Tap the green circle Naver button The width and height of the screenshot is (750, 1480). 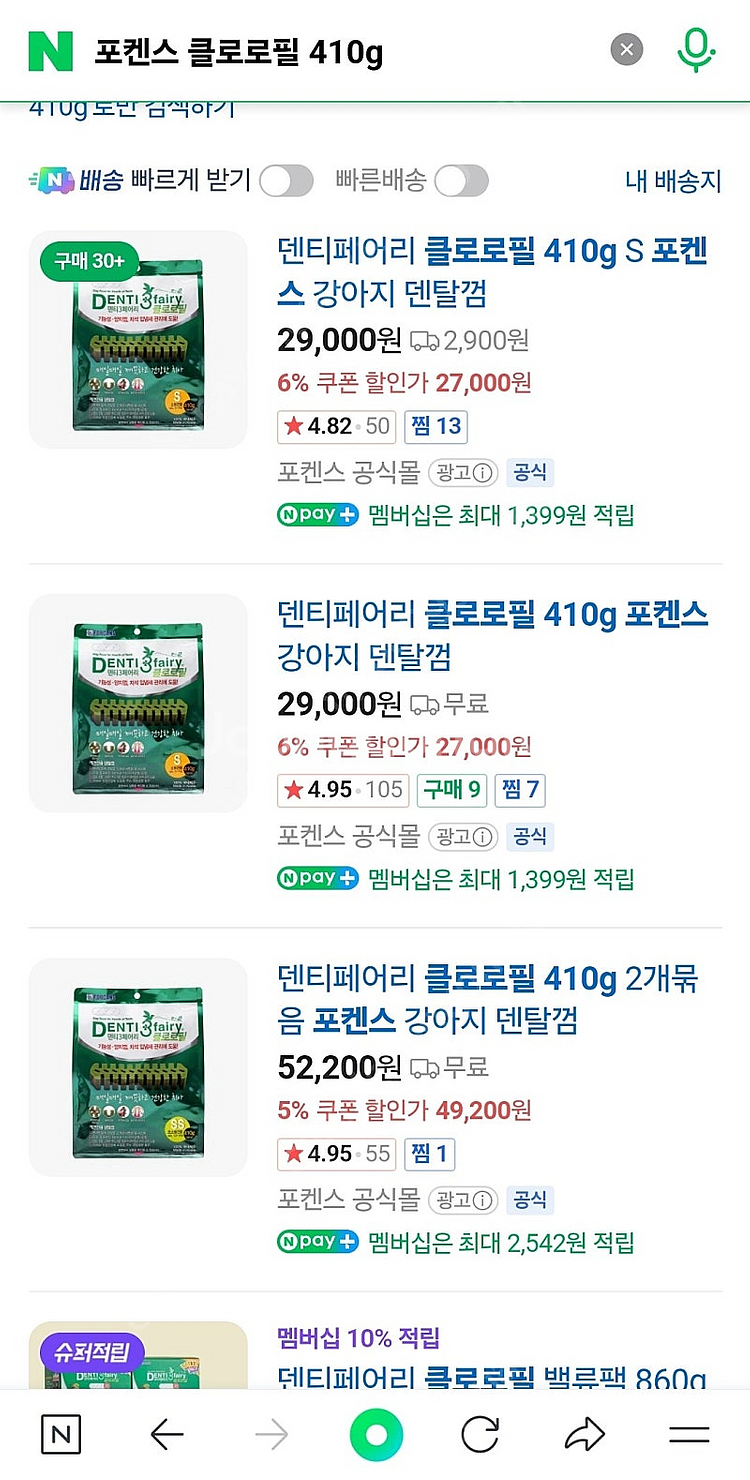(x=376, y=1436)
